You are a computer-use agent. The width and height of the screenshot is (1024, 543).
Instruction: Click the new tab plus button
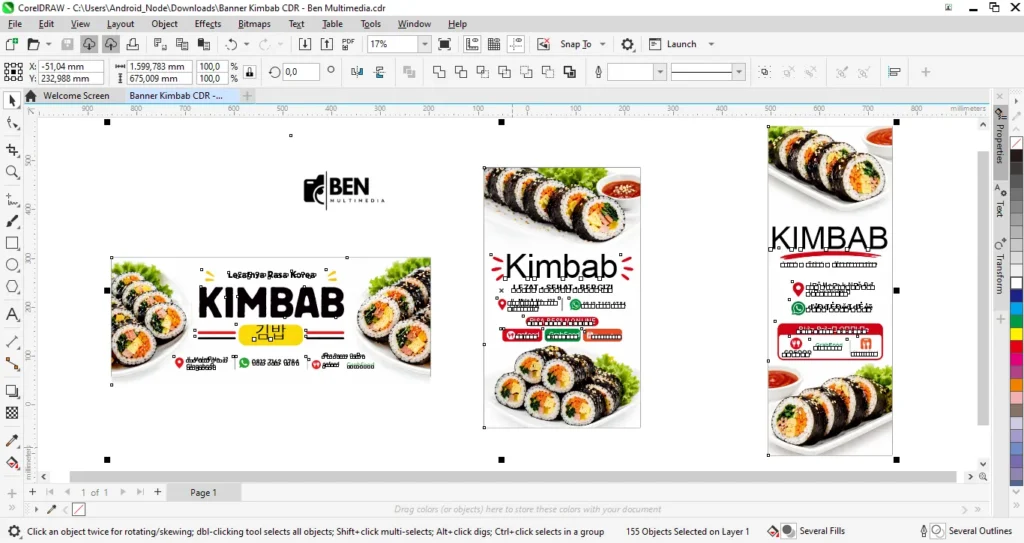(x=247, y=95)
